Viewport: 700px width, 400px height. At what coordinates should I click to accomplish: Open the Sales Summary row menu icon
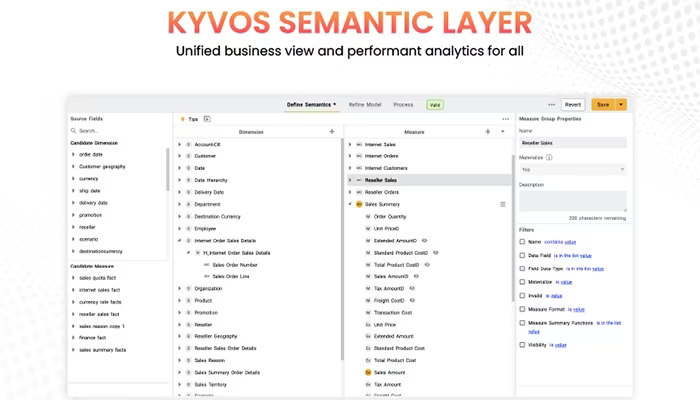point(503,204)
